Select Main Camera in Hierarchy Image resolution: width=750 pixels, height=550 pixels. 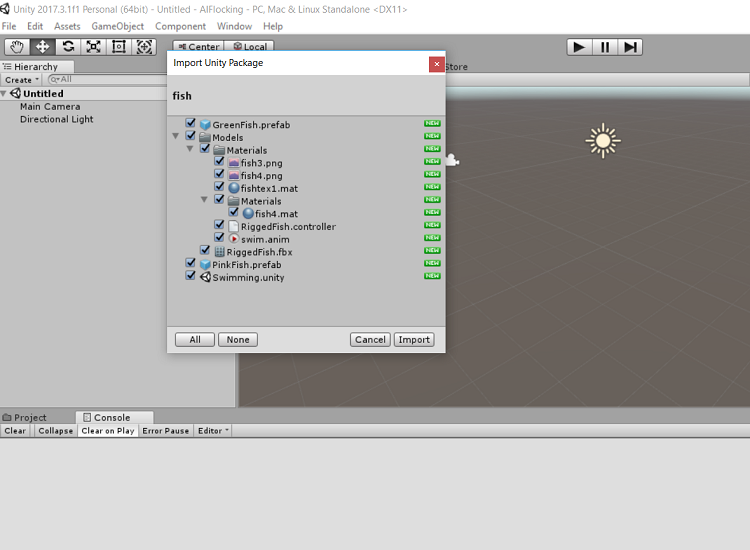pos(50,107)
